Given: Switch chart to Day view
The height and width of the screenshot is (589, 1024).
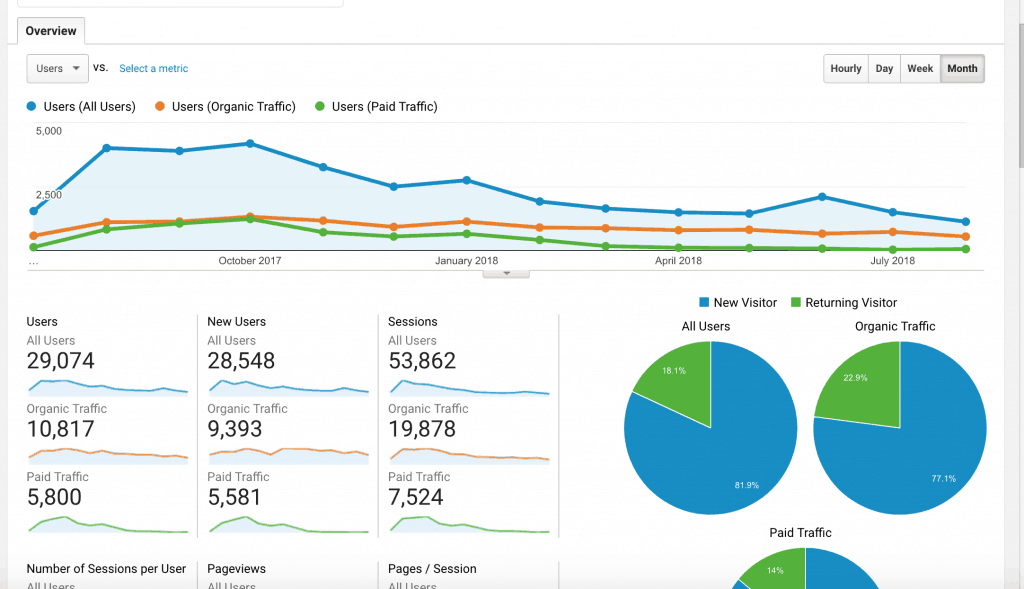Looking at the screenshot, I should click(884, 69).
